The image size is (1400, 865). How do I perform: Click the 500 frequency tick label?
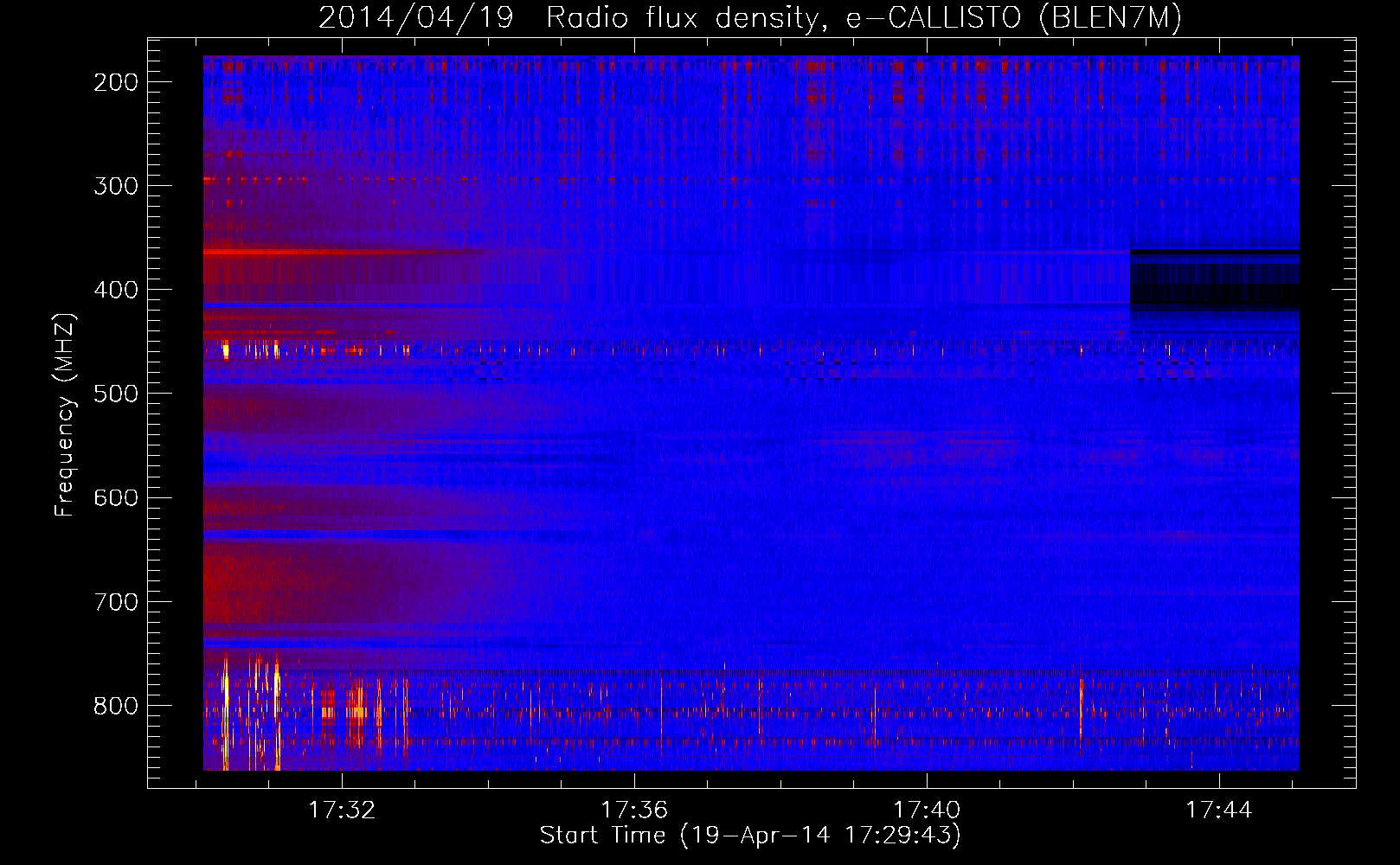(116, 394)
